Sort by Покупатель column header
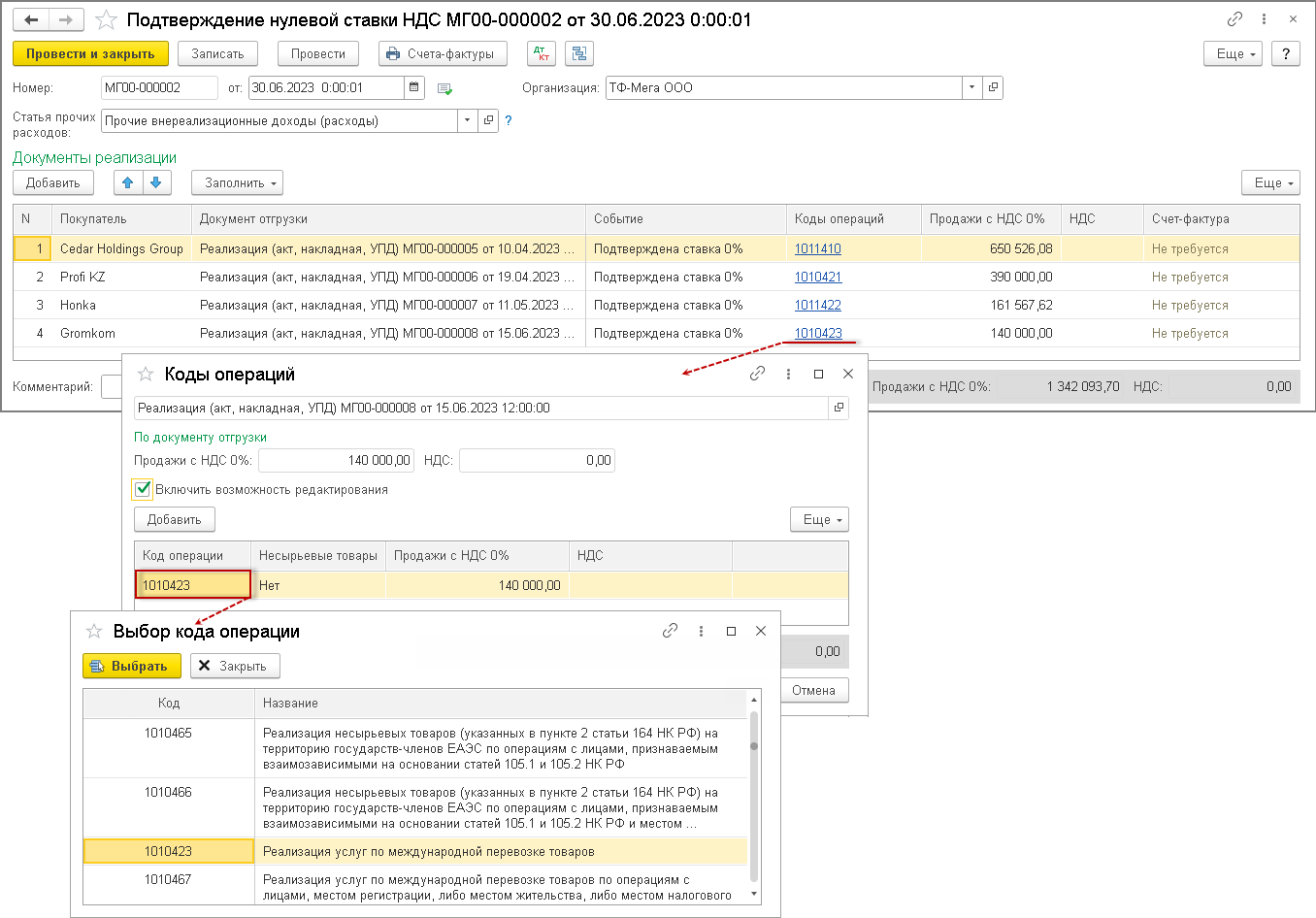Image resolution: width=1316 pixels, height=918 pixels. pos(121,218)
